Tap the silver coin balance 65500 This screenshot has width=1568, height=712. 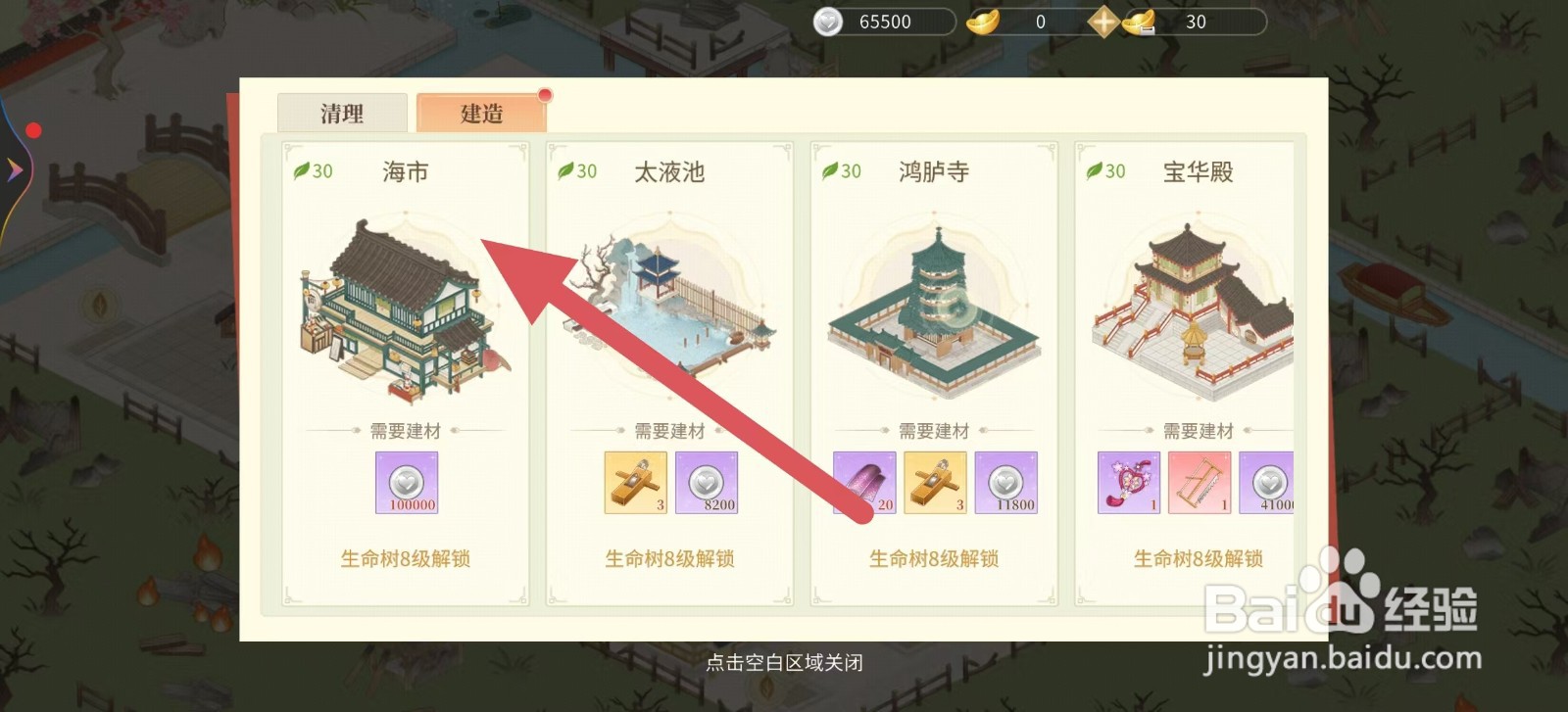[x=885, y=22]
